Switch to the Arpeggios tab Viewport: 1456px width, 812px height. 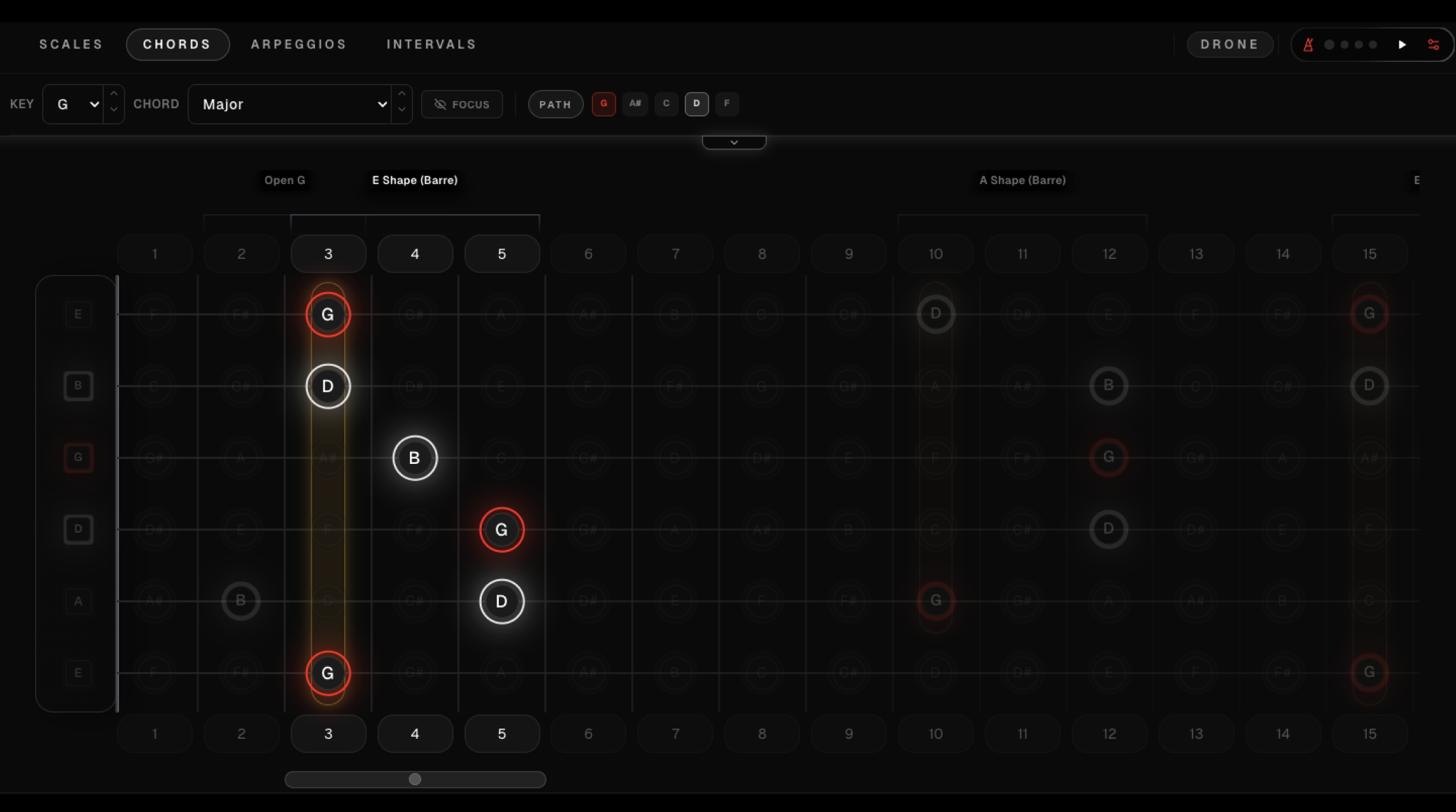coord(298,44)
